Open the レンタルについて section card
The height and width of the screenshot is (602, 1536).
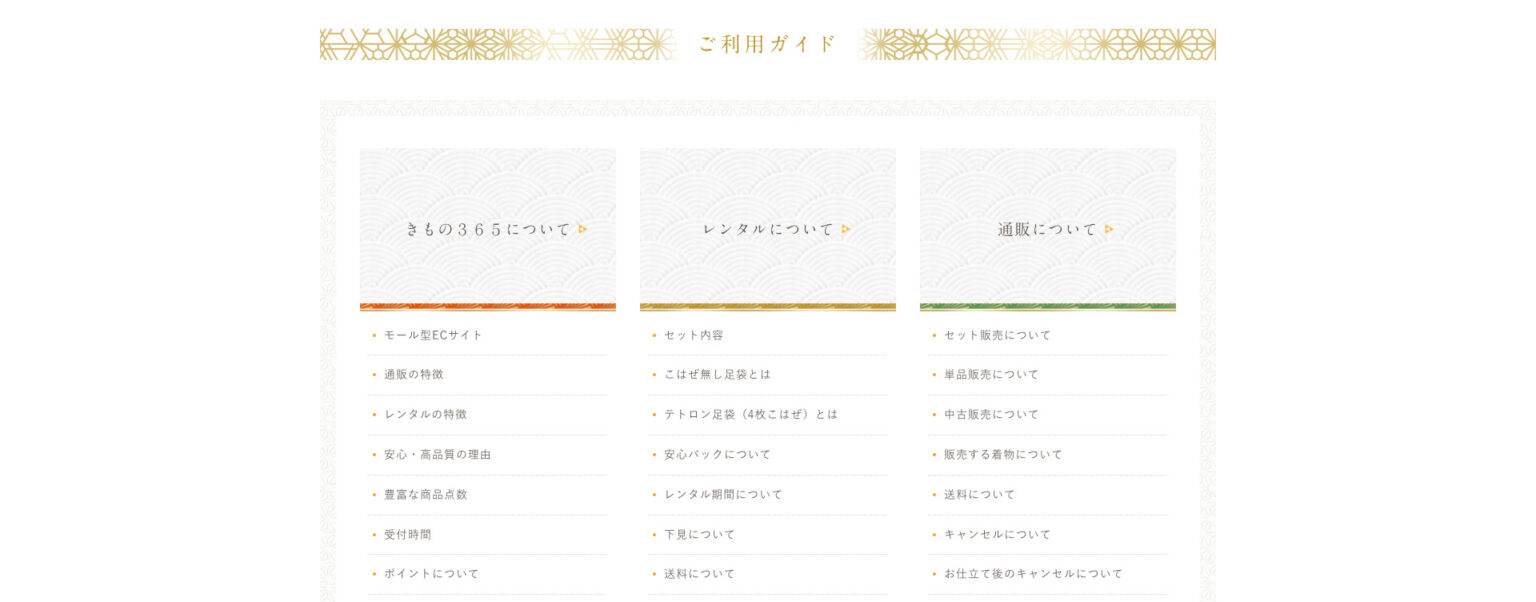768,229
